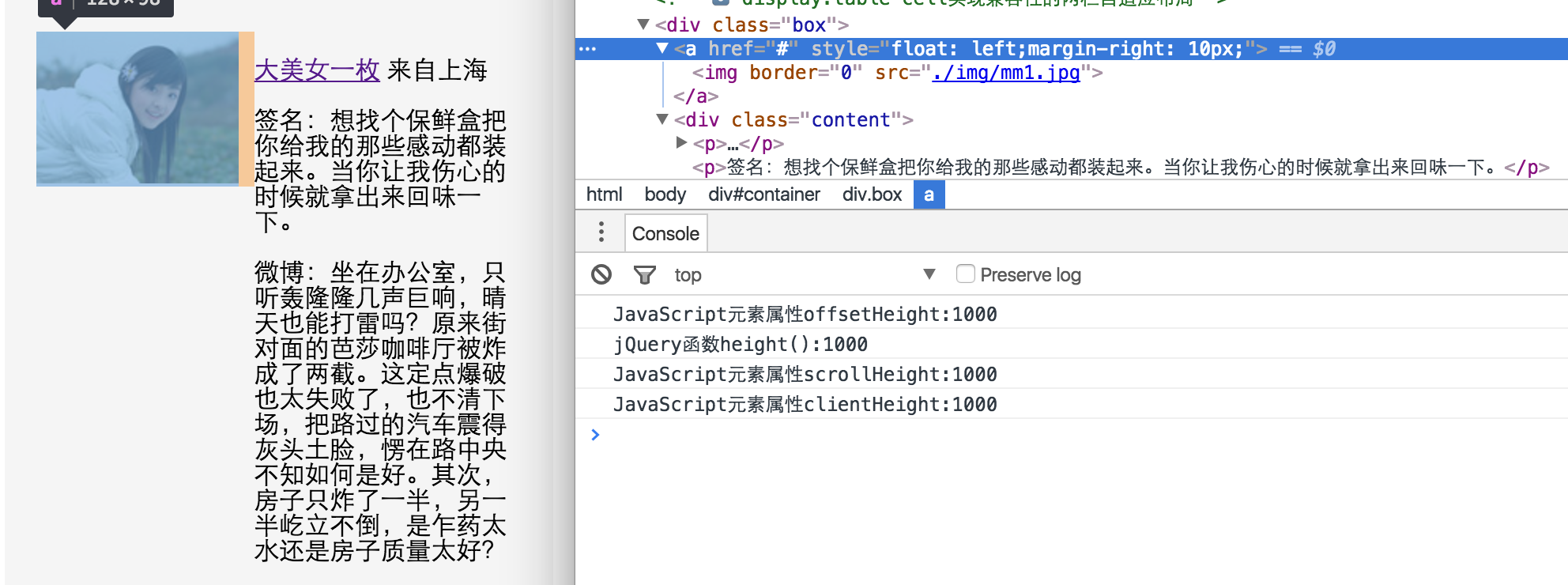The height and width of the screenshot is (585, 1568).
Task: Select the closing </a> tag line
Action: (x=695, y=96)
